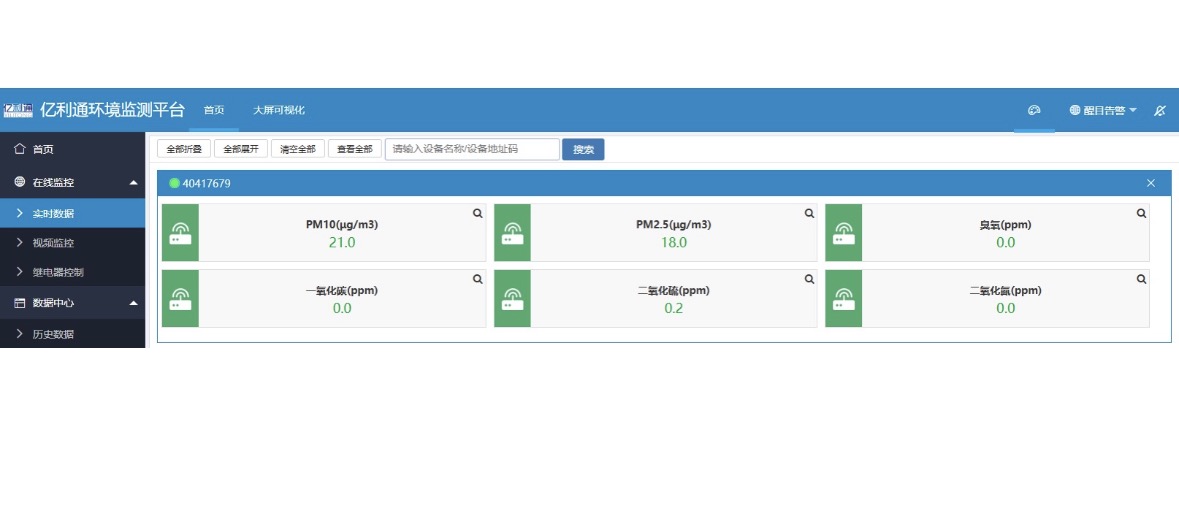Click the green sensor icon on 二氧化硫 card

pyautogui.click(x=512, y=298)
